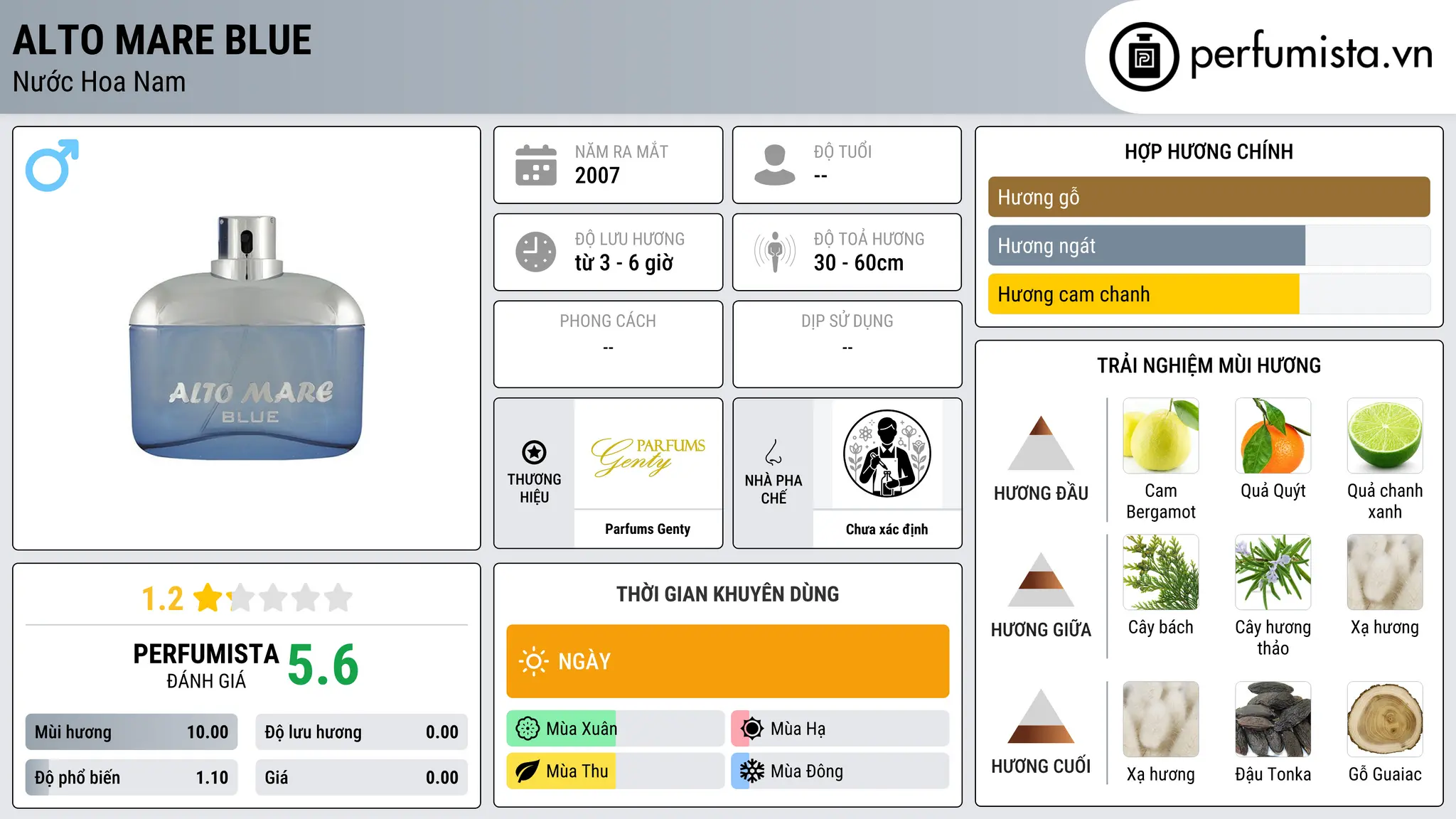
Task: Select the Xạ hương image in Hương giữa
Action: [1385, 572]
